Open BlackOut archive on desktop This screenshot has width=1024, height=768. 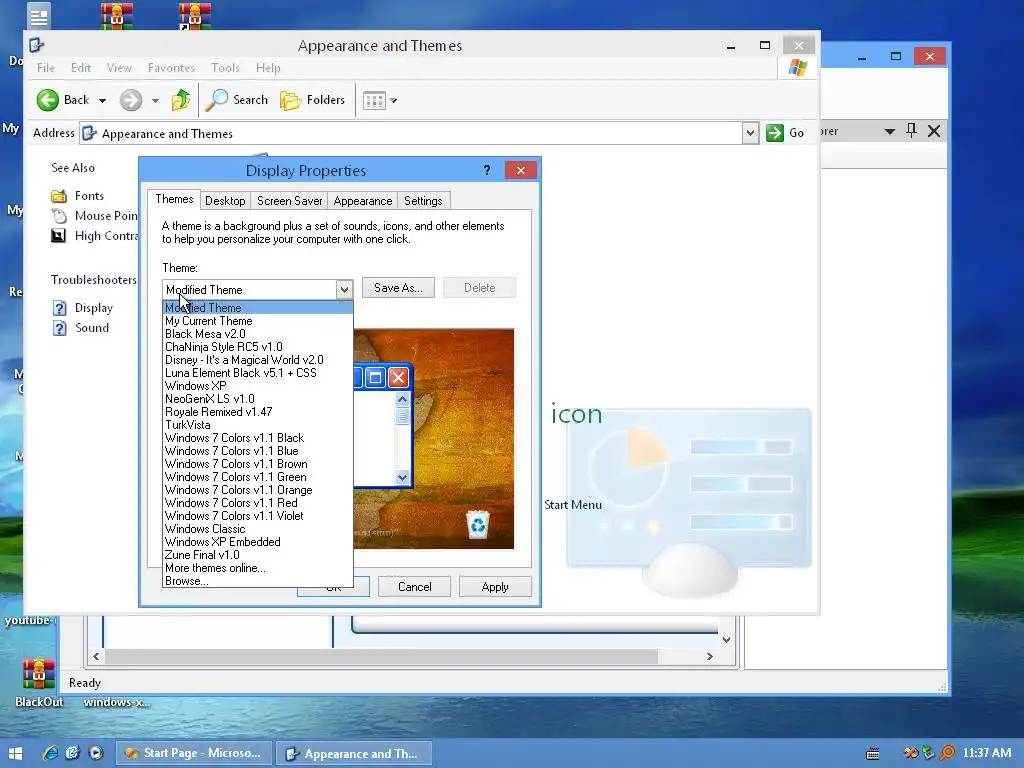pyautogui.click(x=38, y=675)
